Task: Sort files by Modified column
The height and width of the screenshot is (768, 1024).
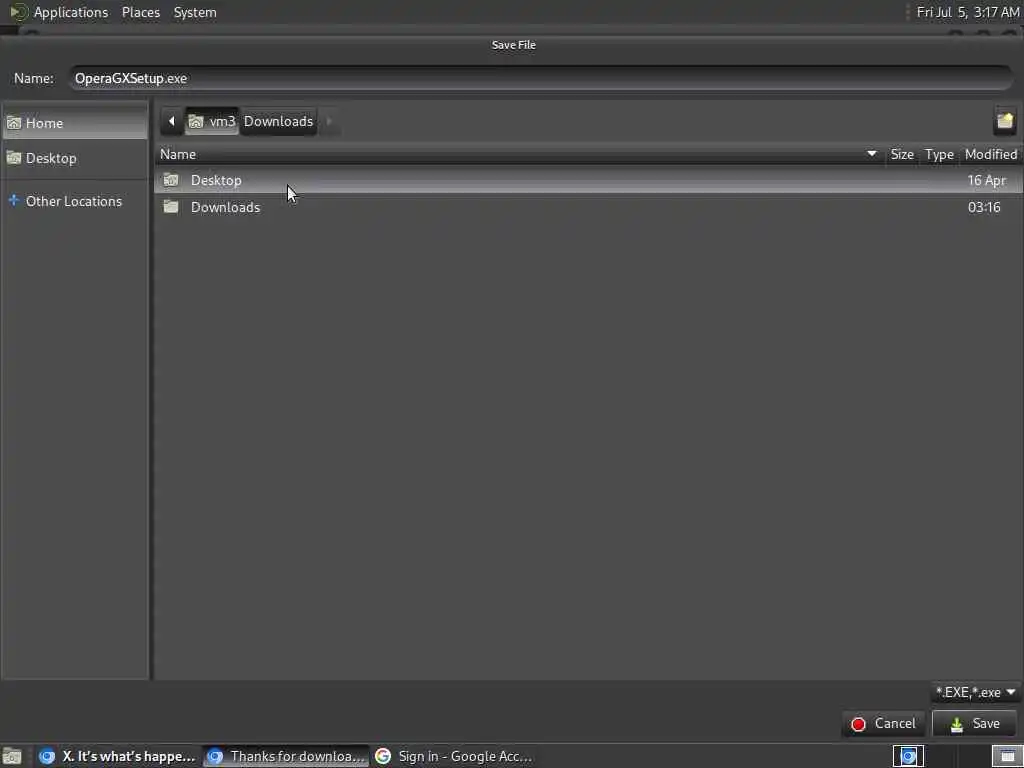Action: 991,154
